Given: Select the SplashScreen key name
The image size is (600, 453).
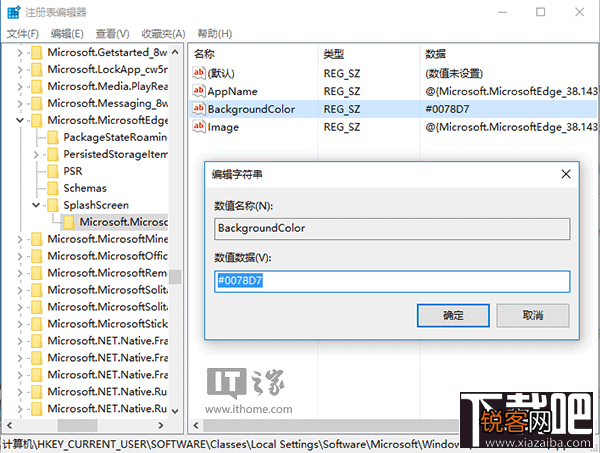Looking at the screenshot, I should 96,205.
